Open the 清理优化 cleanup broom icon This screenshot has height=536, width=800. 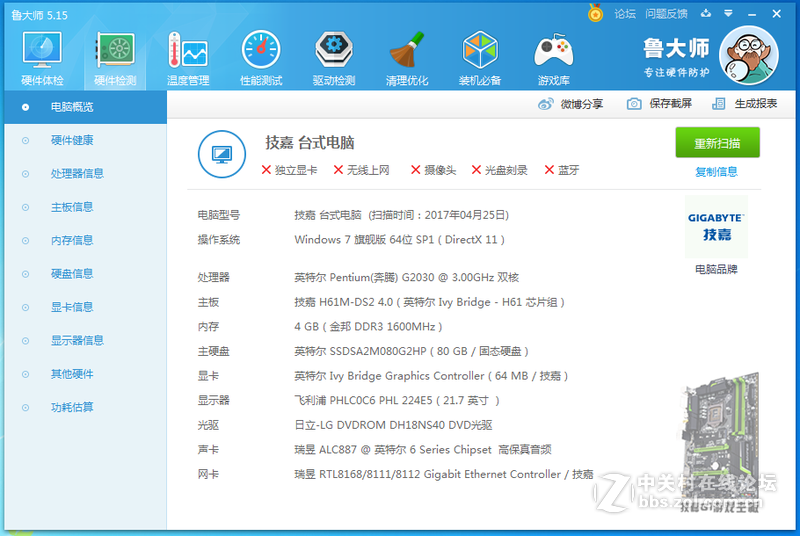tap(407, 58)
